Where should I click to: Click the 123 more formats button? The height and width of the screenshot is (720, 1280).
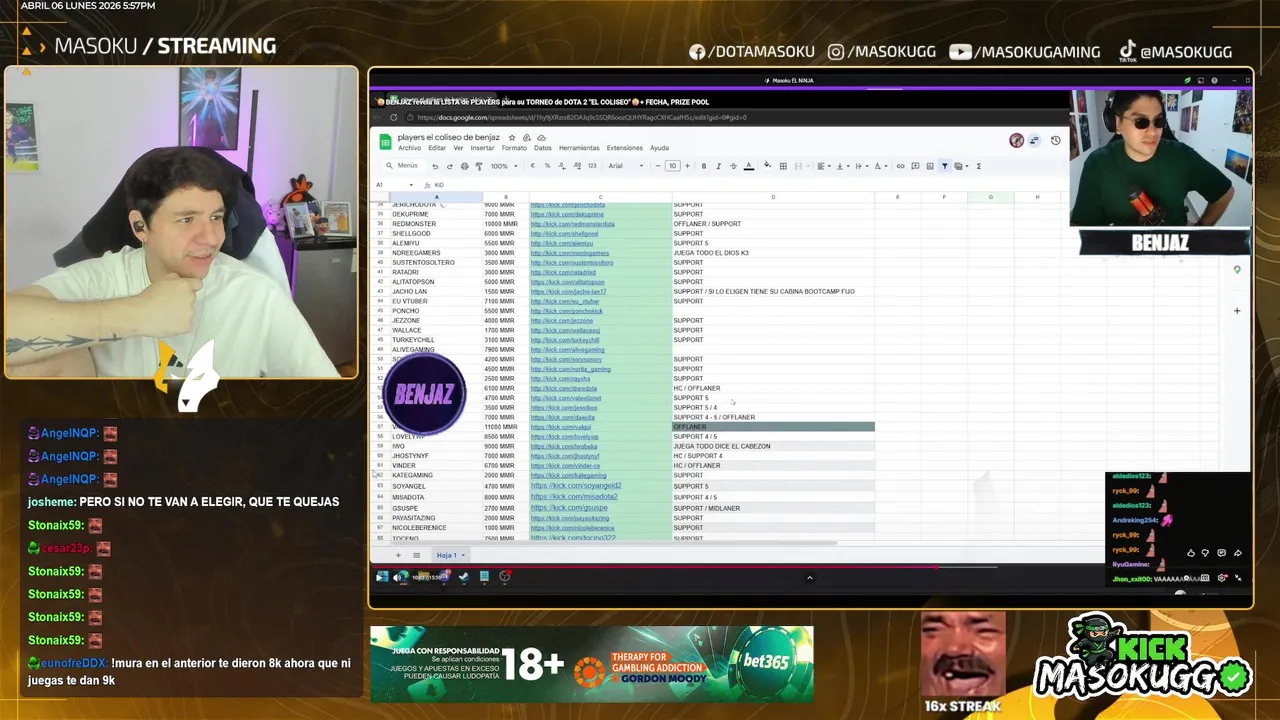tap(592, 166)
